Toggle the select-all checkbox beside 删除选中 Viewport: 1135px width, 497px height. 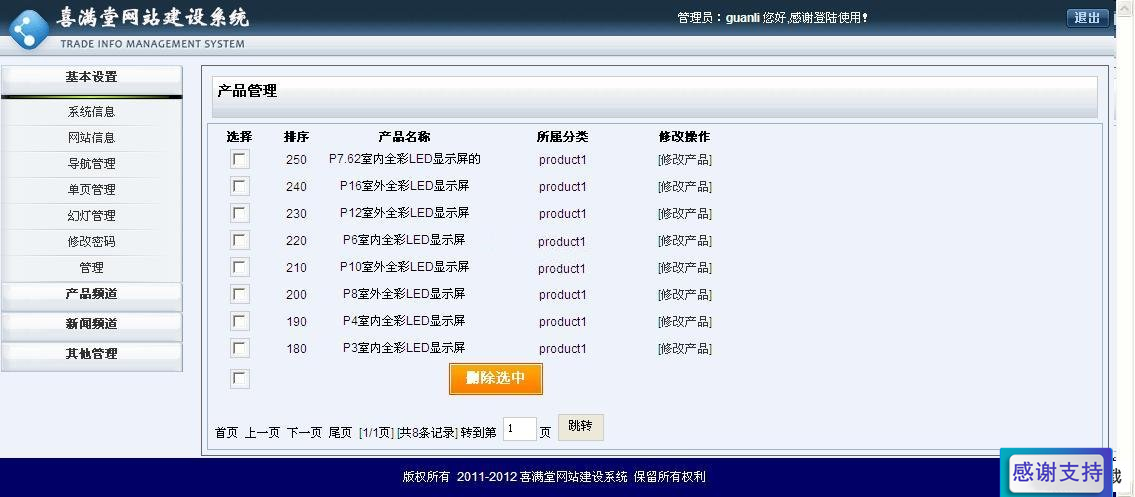pyautogui.click(x=240, y=379)
